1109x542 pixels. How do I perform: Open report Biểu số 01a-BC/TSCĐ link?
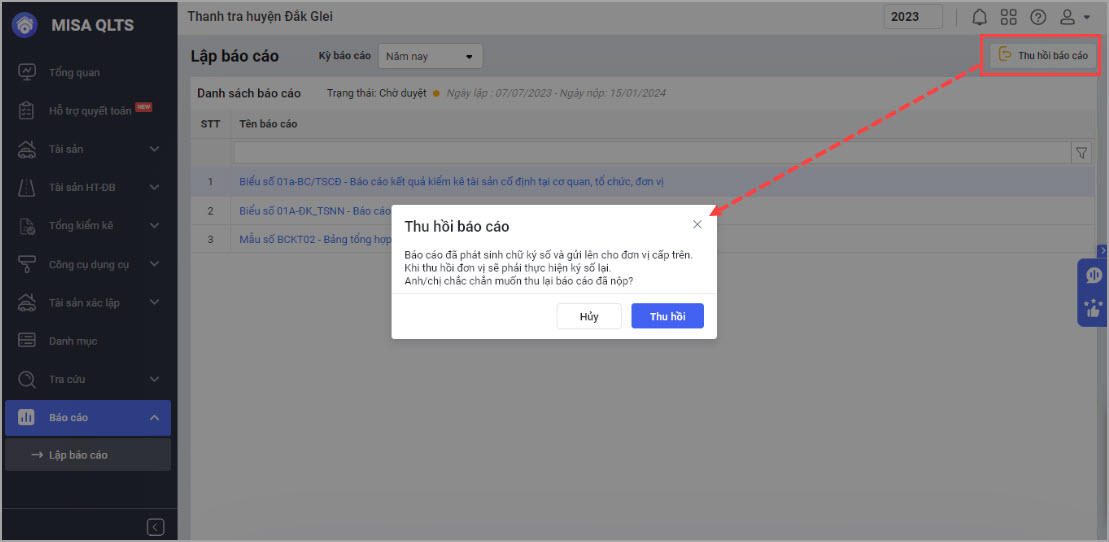[451, 182]
